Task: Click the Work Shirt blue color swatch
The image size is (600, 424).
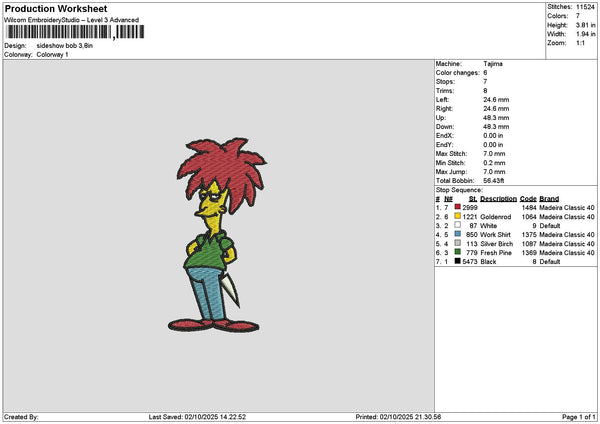Action: (457, 234)
